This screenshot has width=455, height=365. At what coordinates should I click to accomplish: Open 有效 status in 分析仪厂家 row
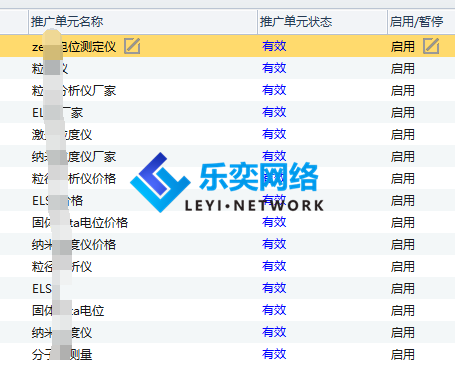274,90
